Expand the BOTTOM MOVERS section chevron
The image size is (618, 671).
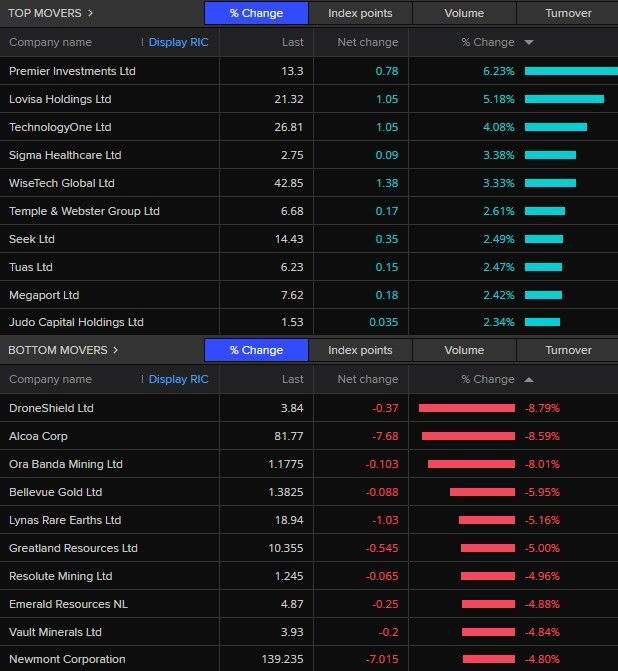click(115, 350)
